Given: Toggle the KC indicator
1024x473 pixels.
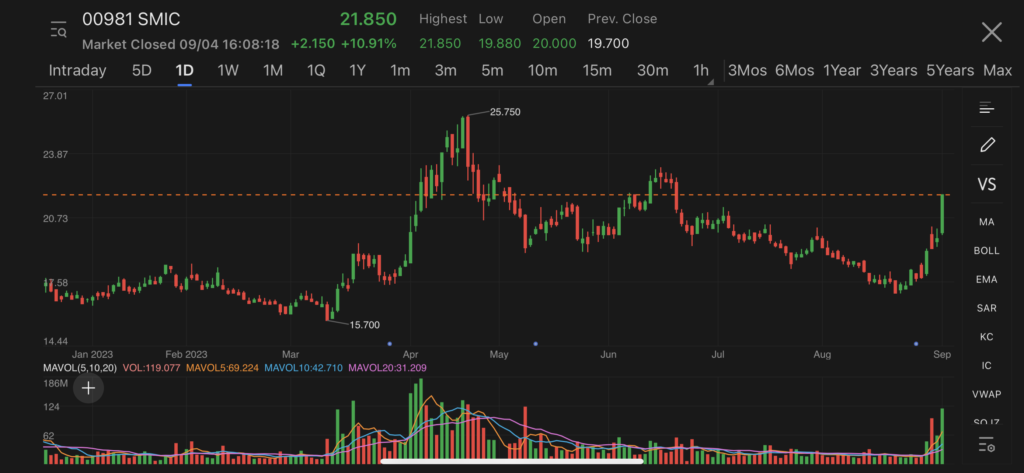Looking at the screenshot, I should coord(986,337).
